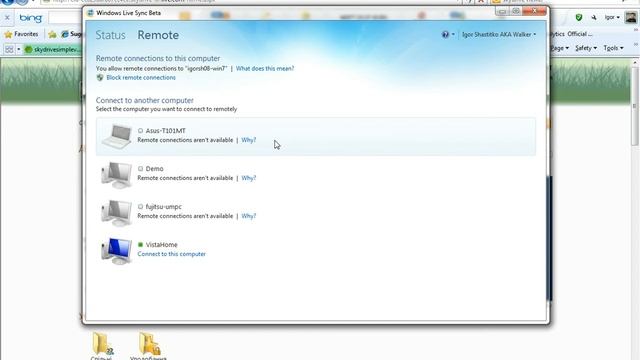Open the Igor dropdown in bing toolbar
The image size is (640, 360).
pos(612,18)
